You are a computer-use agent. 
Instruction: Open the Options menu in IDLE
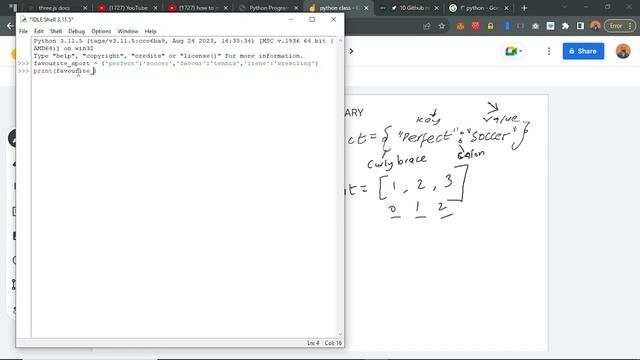coord(101,31)
